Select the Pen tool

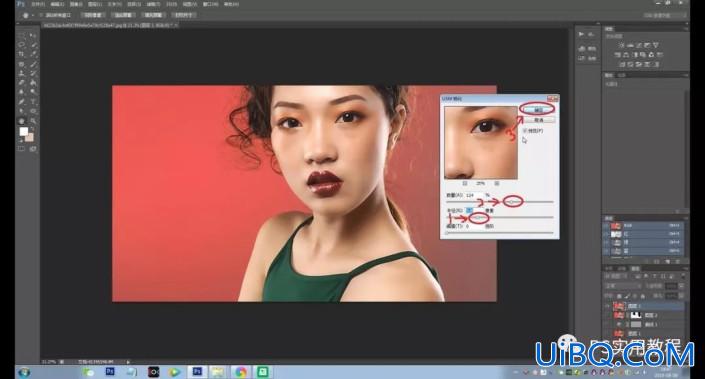pyautogui.click(x=22, y=102)
